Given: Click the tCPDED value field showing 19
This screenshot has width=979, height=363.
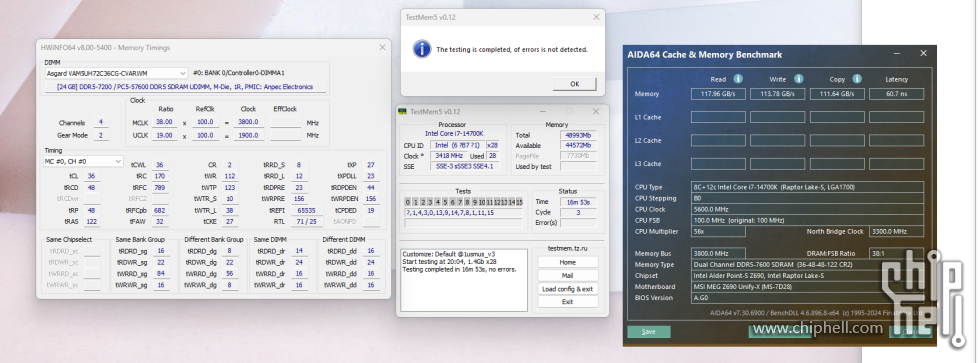Looking at the screenshot, I should tap(371, 210).
